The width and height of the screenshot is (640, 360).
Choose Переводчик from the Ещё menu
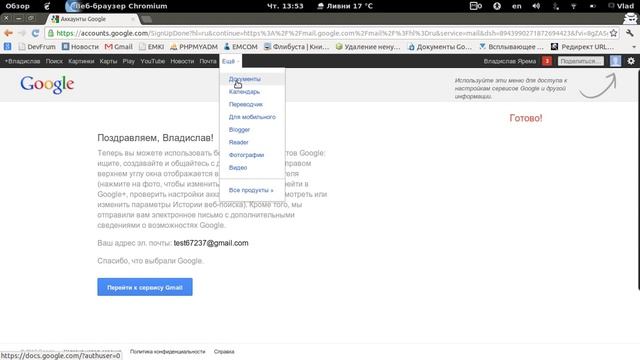pyautogui.click(x=252, y=104)
